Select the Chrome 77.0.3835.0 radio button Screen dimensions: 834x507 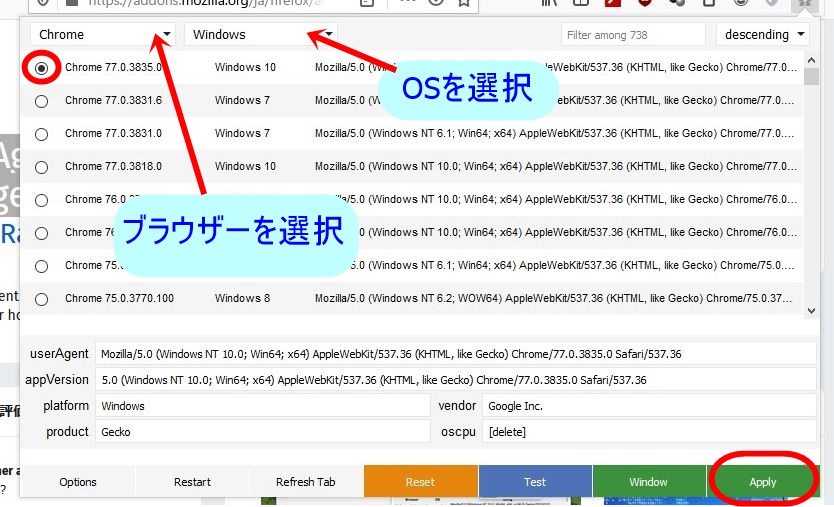(41, 68)
